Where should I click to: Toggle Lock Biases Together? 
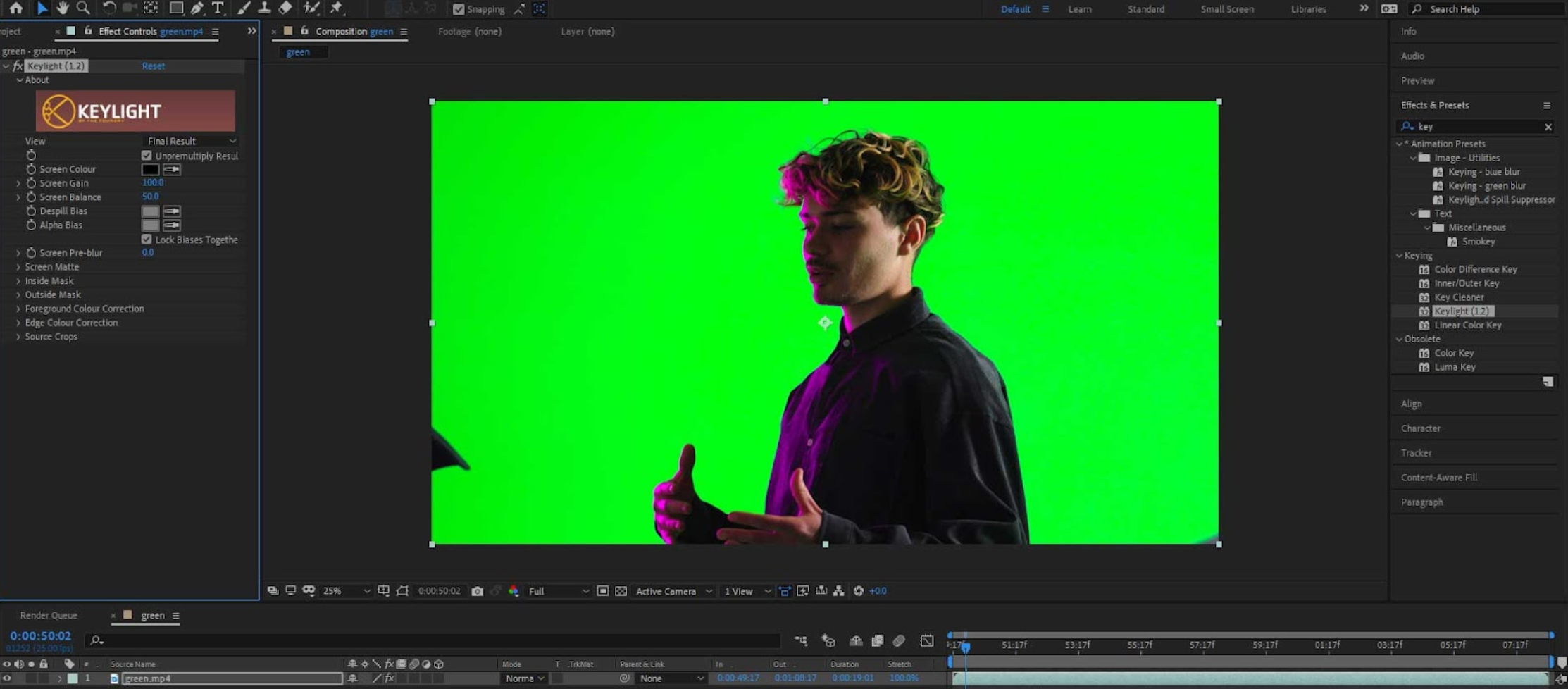click(147, 239)
